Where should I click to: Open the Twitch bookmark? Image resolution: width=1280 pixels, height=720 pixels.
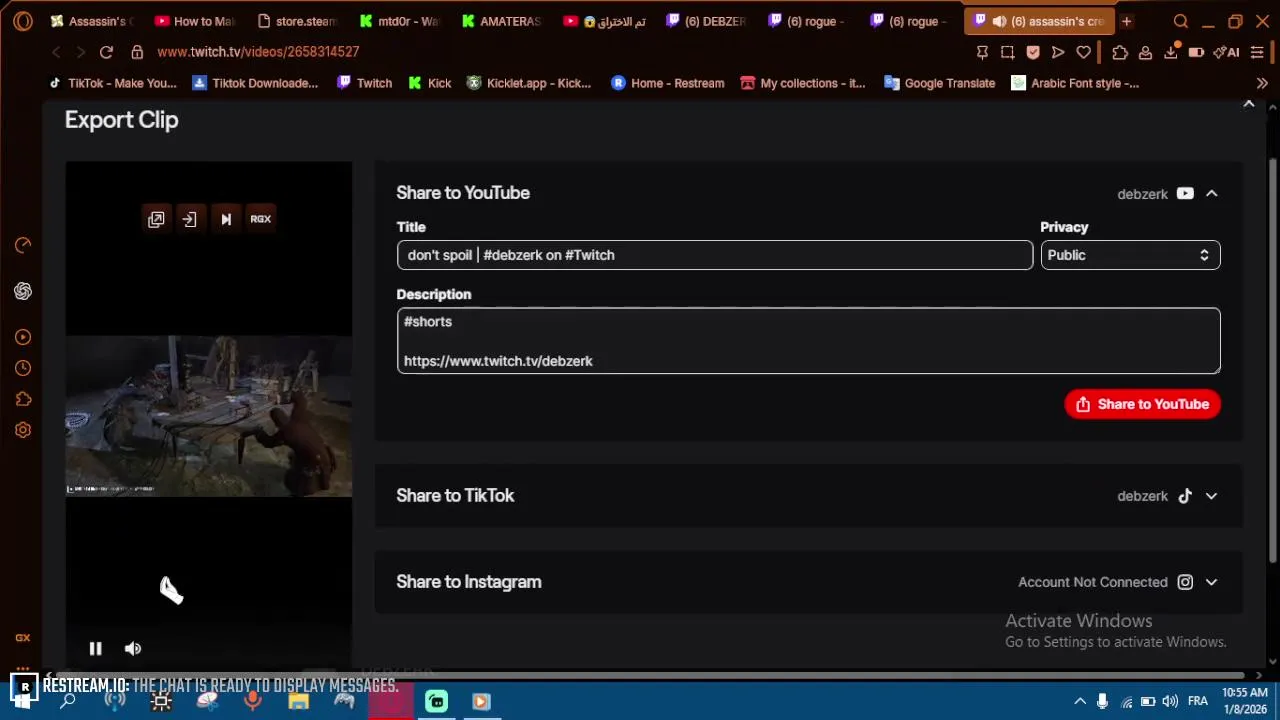pyautogui.click(x=364, y=83)
